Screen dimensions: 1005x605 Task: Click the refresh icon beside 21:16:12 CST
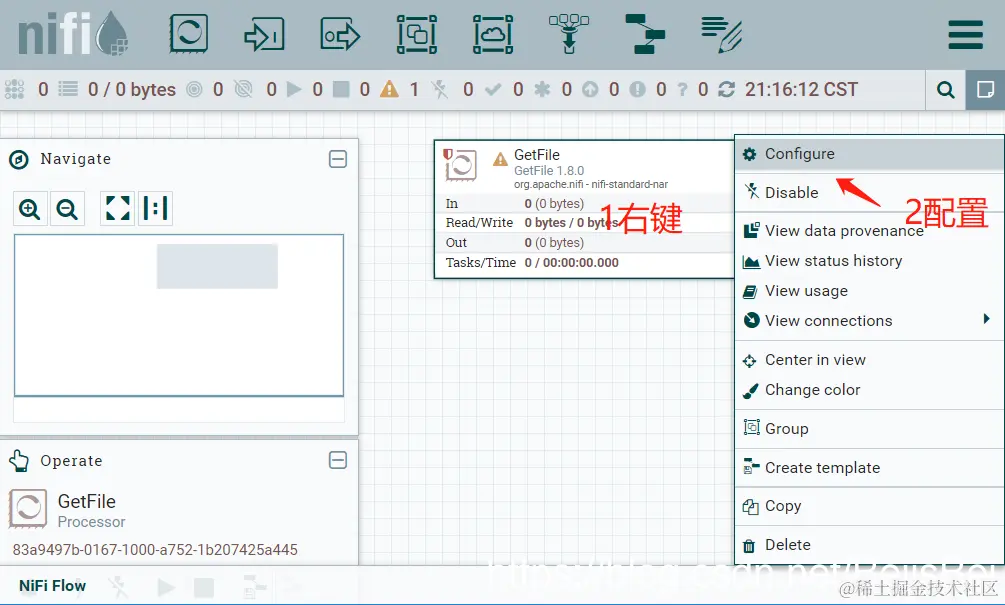[726, 89]
